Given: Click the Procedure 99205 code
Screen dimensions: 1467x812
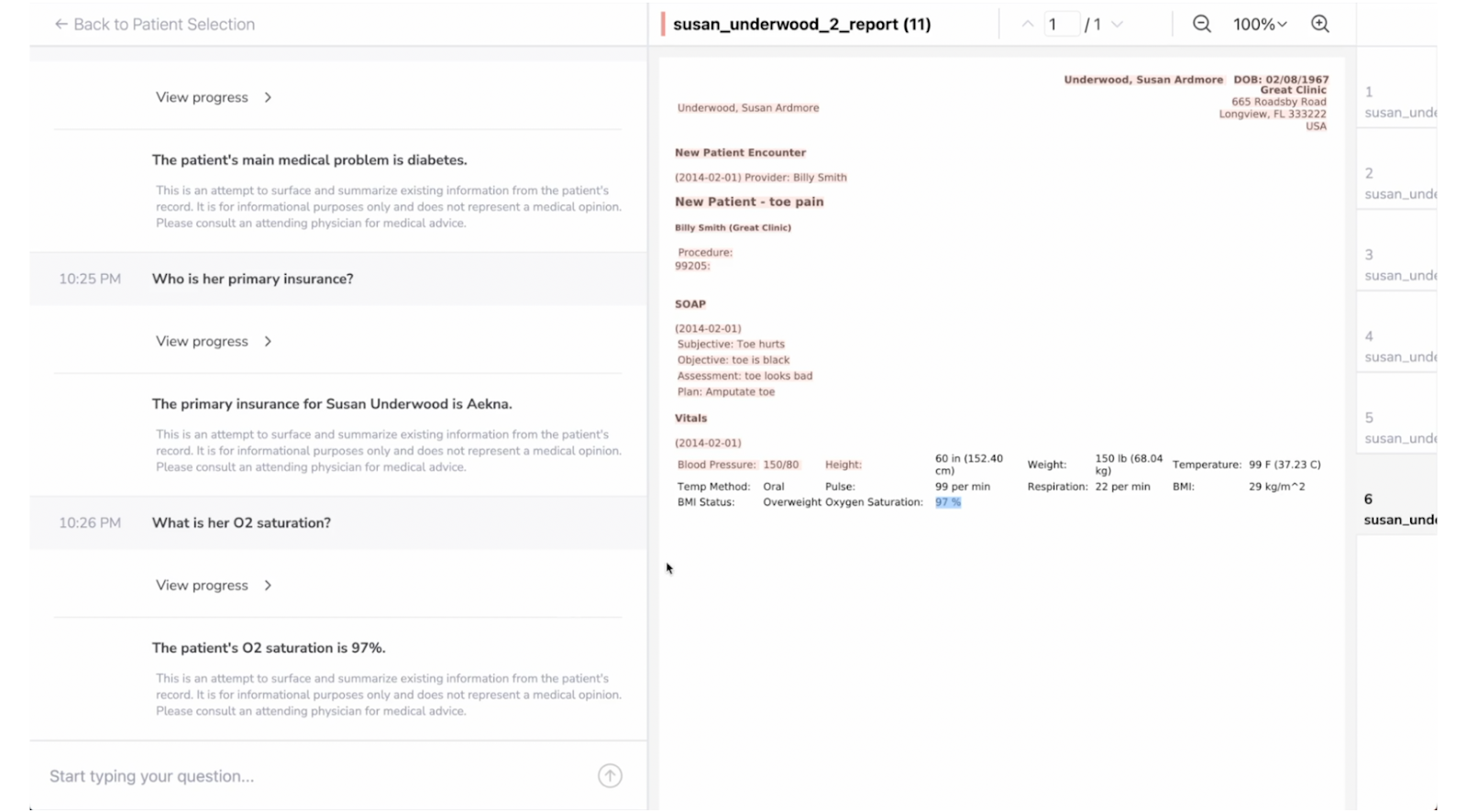Looking at the screenshot, I should pos(692,266).
